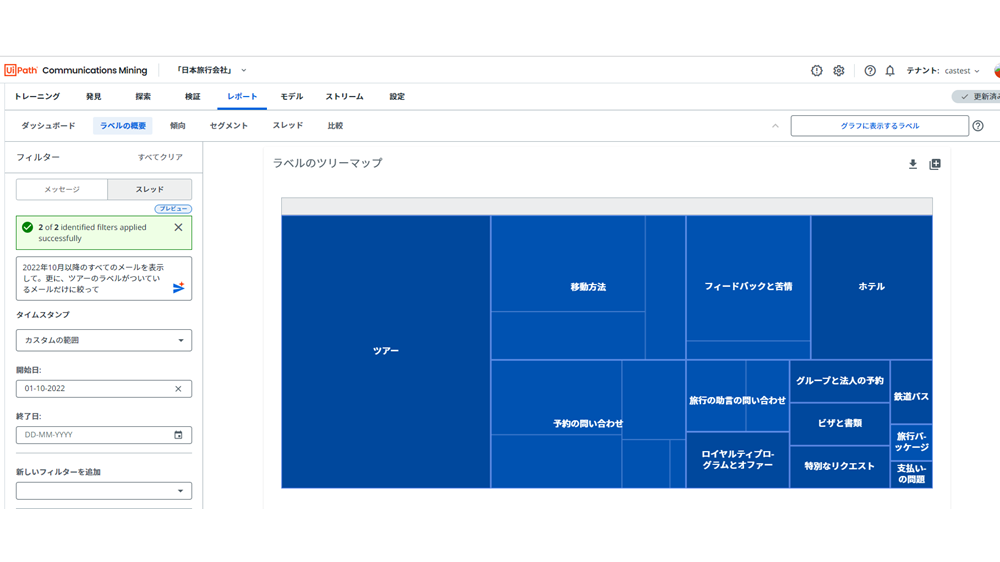
Task: Select the グループと法人の予約 treemap block
Action: pyautogui.click(x=839, y=381)
